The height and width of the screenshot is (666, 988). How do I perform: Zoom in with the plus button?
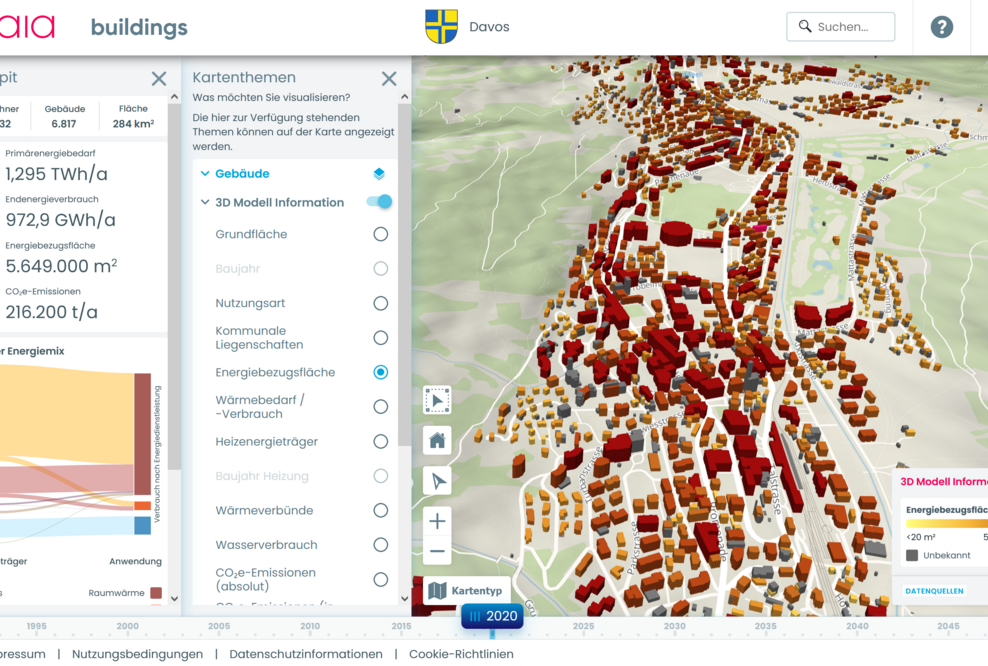coord(437,521)
